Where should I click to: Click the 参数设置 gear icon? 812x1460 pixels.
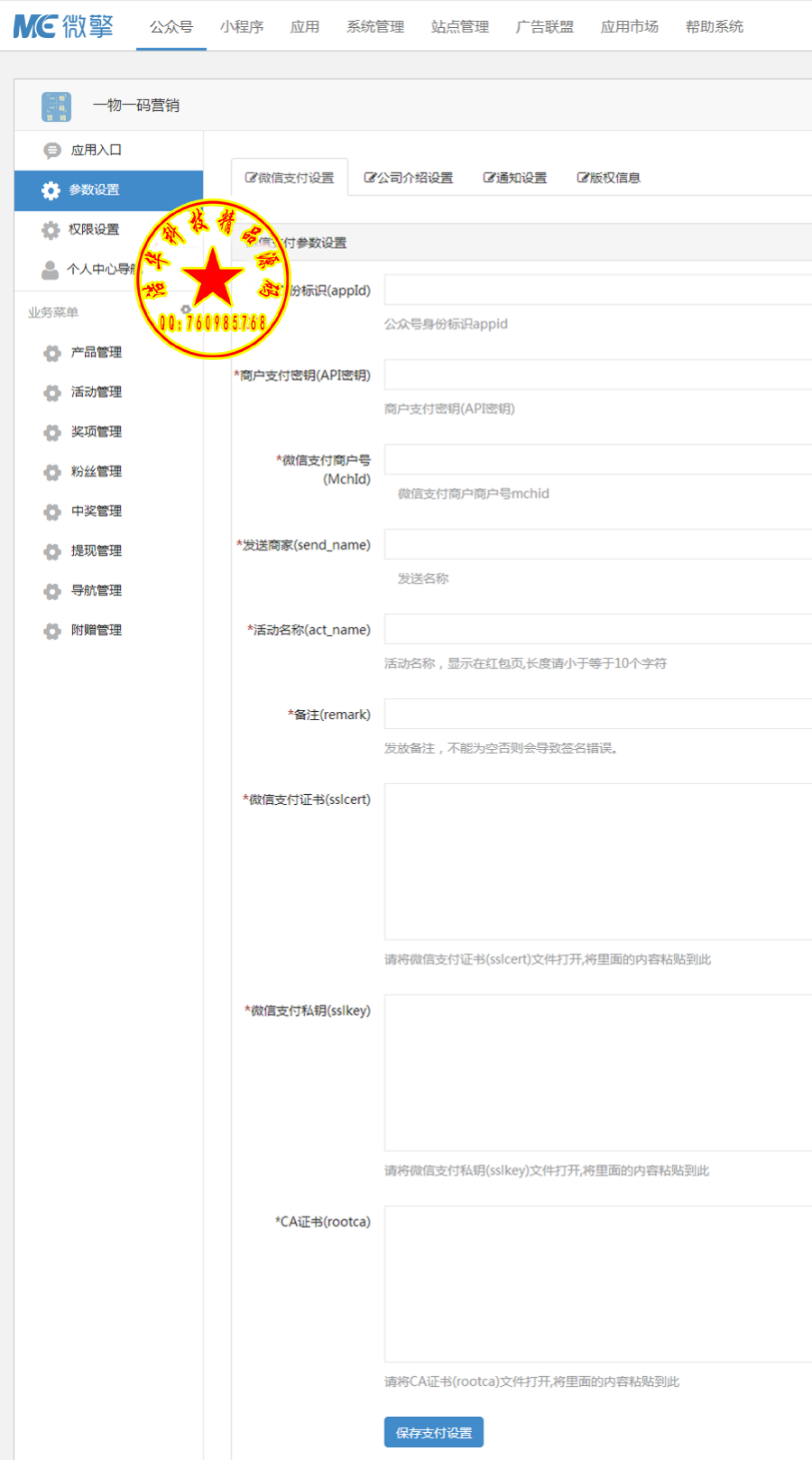(51, 190)
